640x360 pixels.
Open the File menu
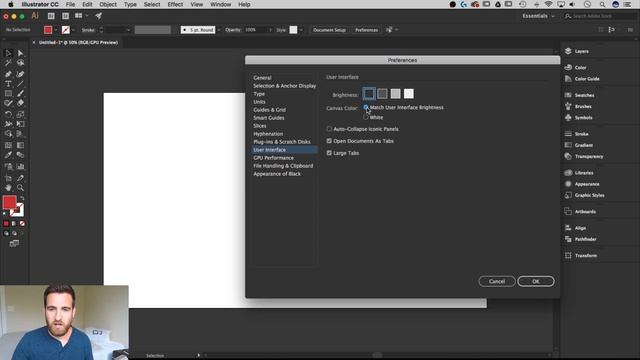point(70,4)
